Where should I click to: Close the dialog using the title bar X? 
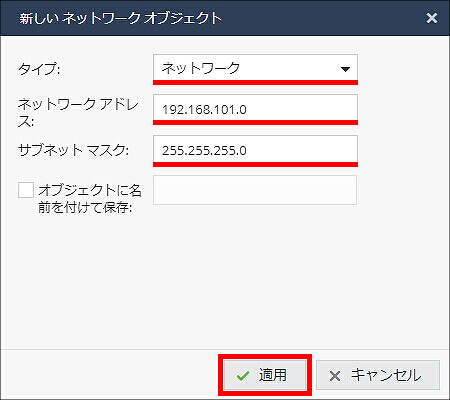pyautogui.click(x=432, y=18)
